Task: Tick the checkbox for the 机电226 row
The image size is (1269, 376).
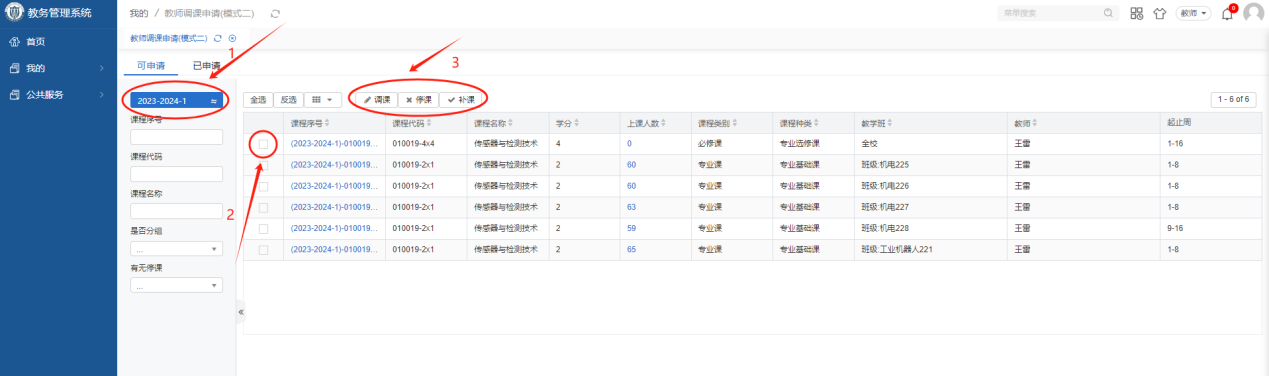Action: point(264,186)
